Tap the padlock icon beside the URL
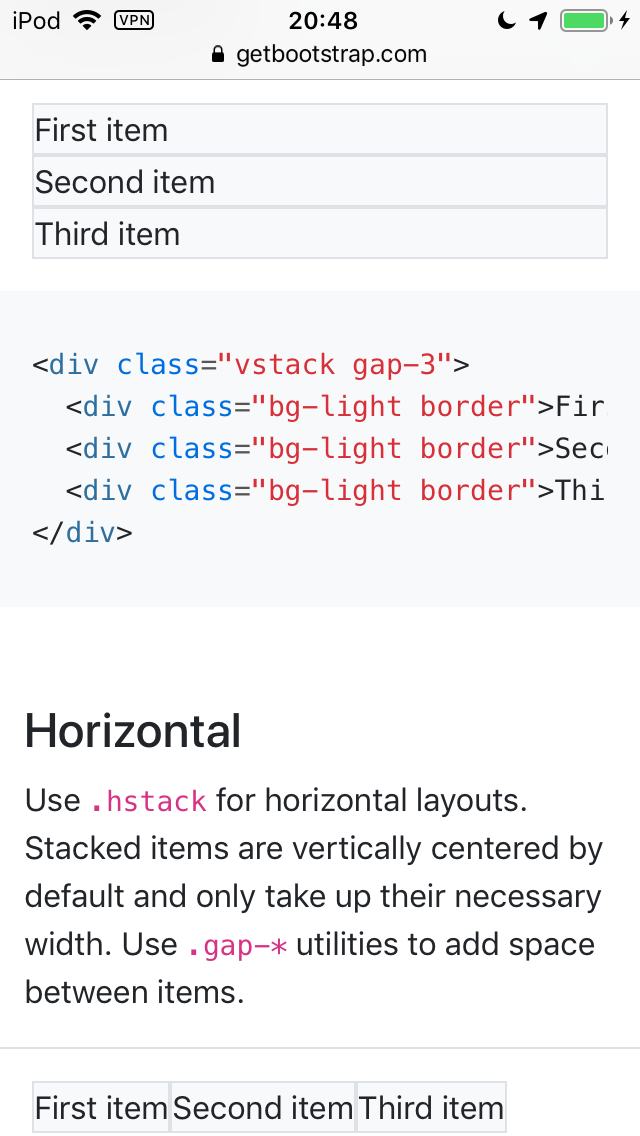This screenshot has height=1136, width=640. (218, 54)
